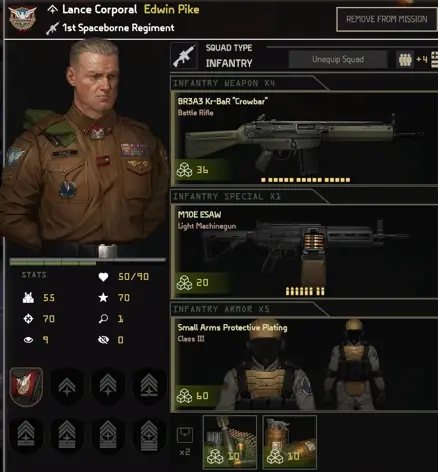Click the Remove From Mission button
The width and height of the screenshot is (438, 472).
[387, 19]
